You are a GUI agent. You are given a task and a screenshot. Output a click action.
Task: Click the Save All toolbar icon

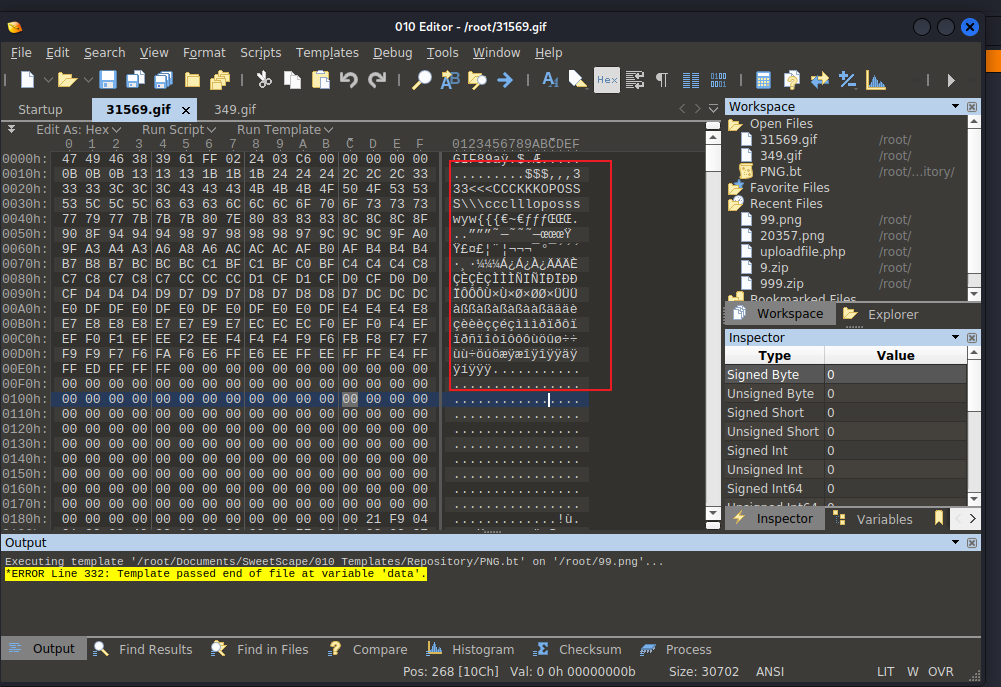[x=163, y=80]
